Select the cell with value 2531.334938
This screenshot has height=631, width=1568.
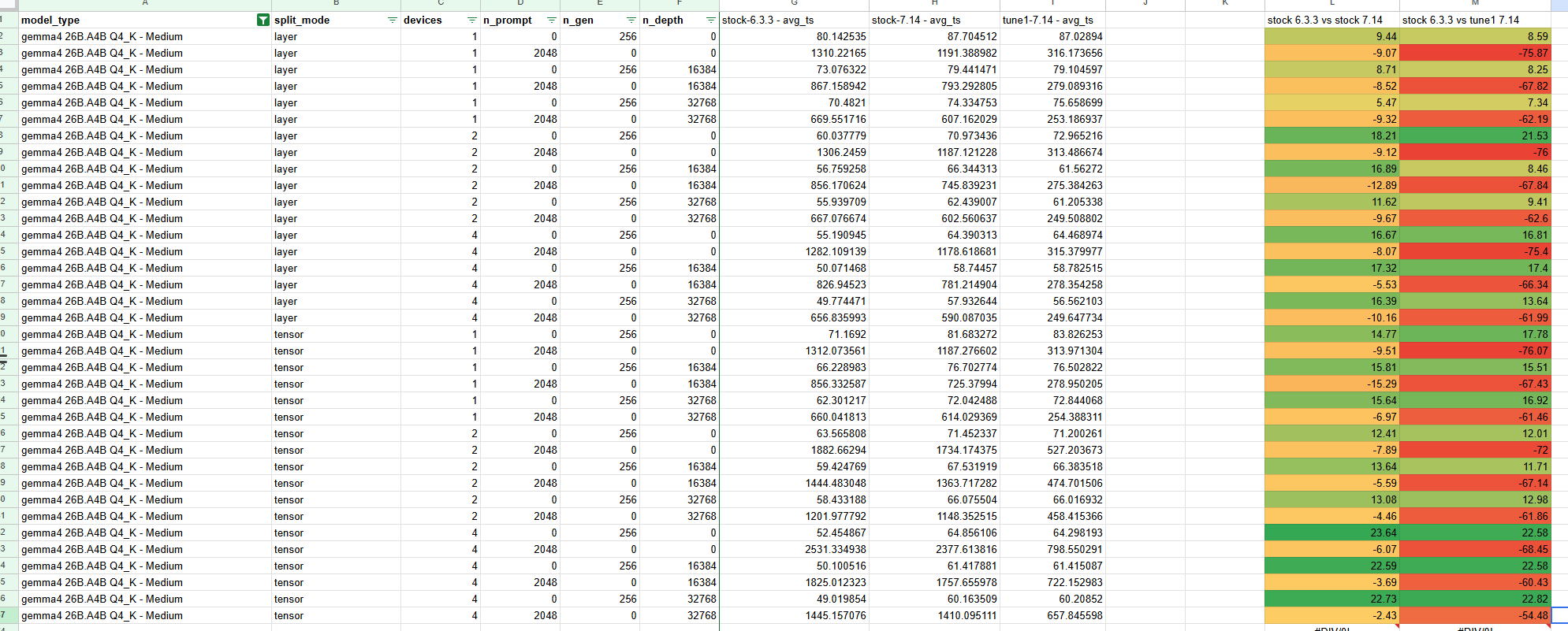pos(794,549)
